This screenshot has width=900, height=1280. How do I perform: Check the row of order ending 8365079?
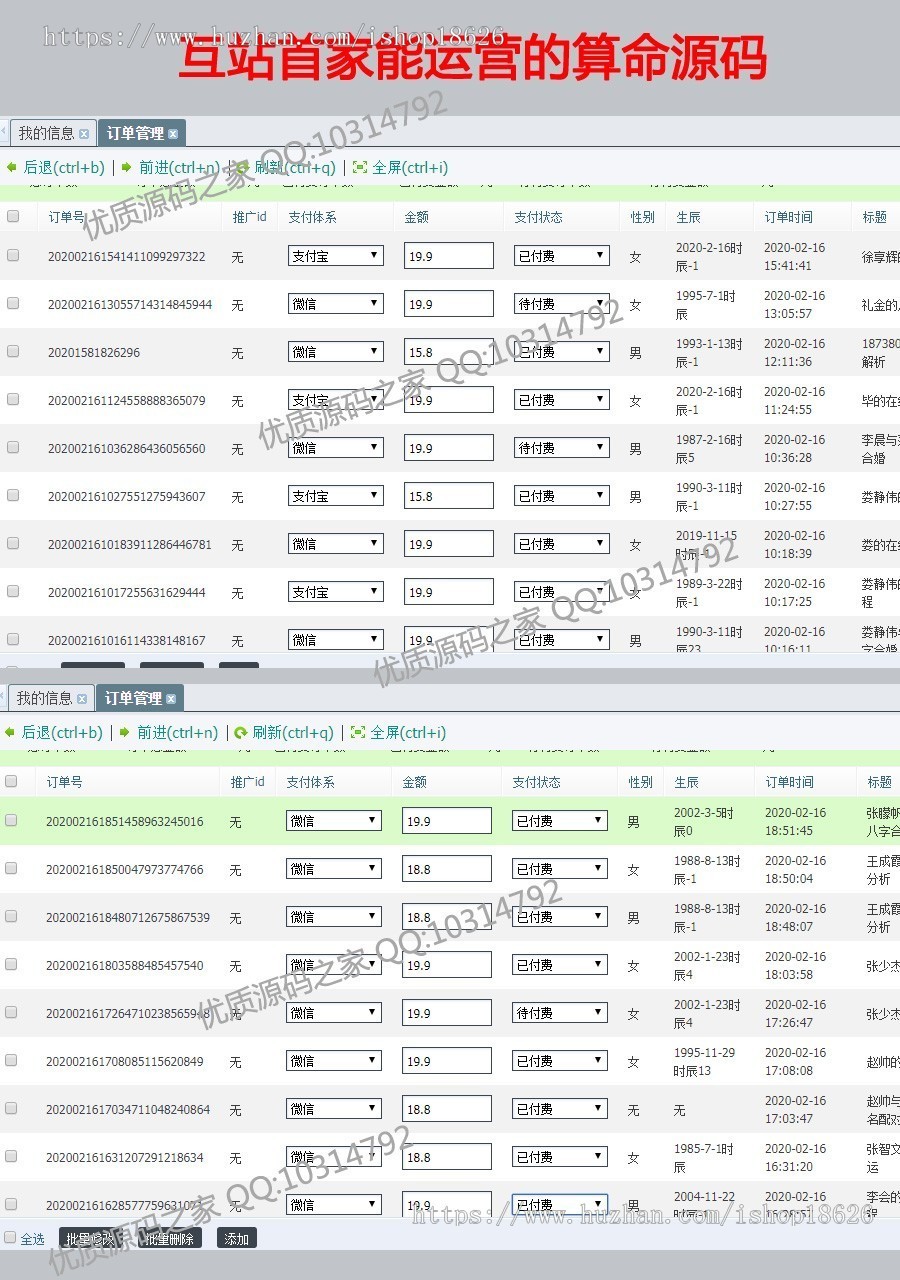[x=13, y=399]
